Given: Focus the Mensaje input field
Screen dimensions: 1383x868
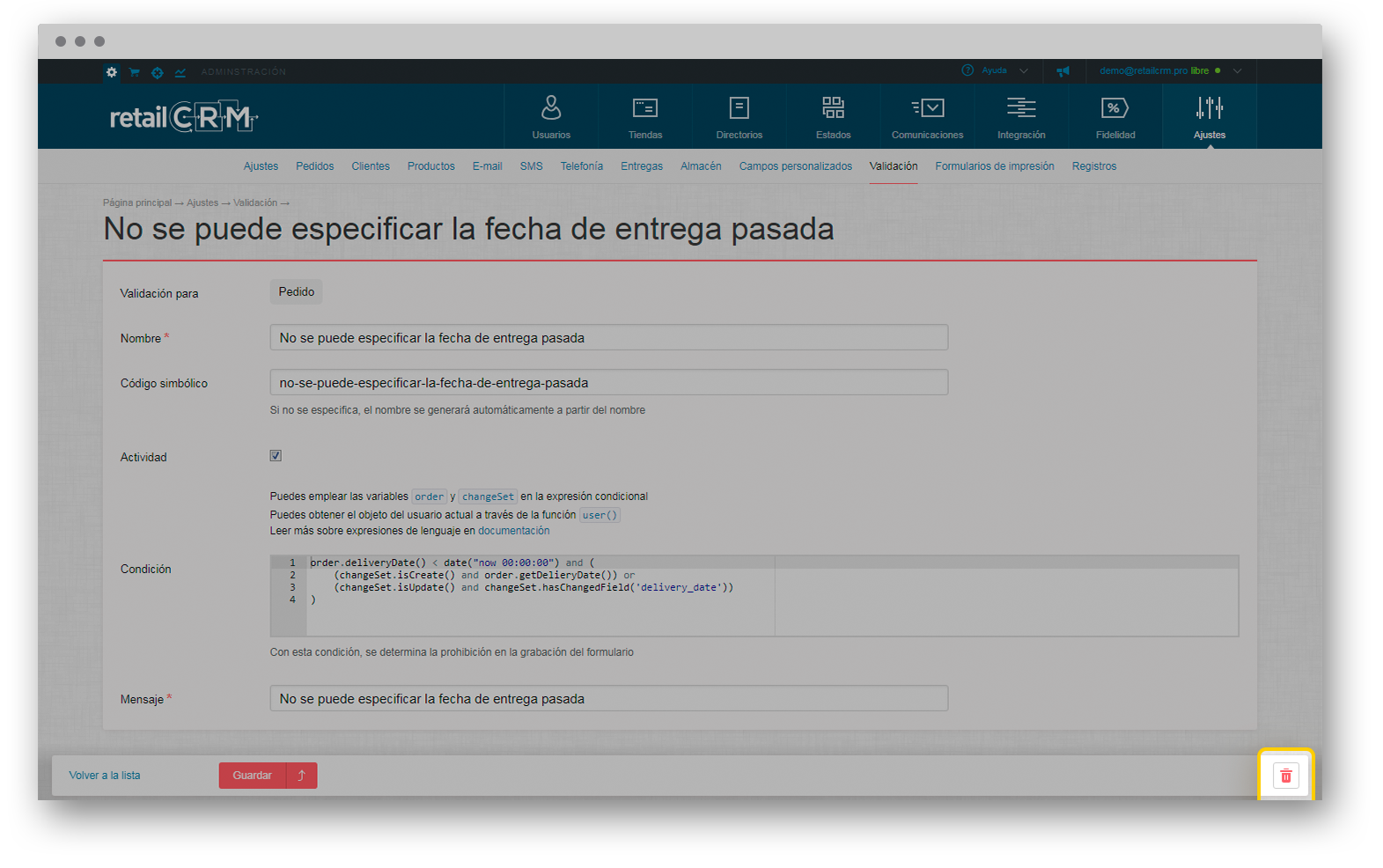Looking at the screenshot, I should click(x=609, y=698).
